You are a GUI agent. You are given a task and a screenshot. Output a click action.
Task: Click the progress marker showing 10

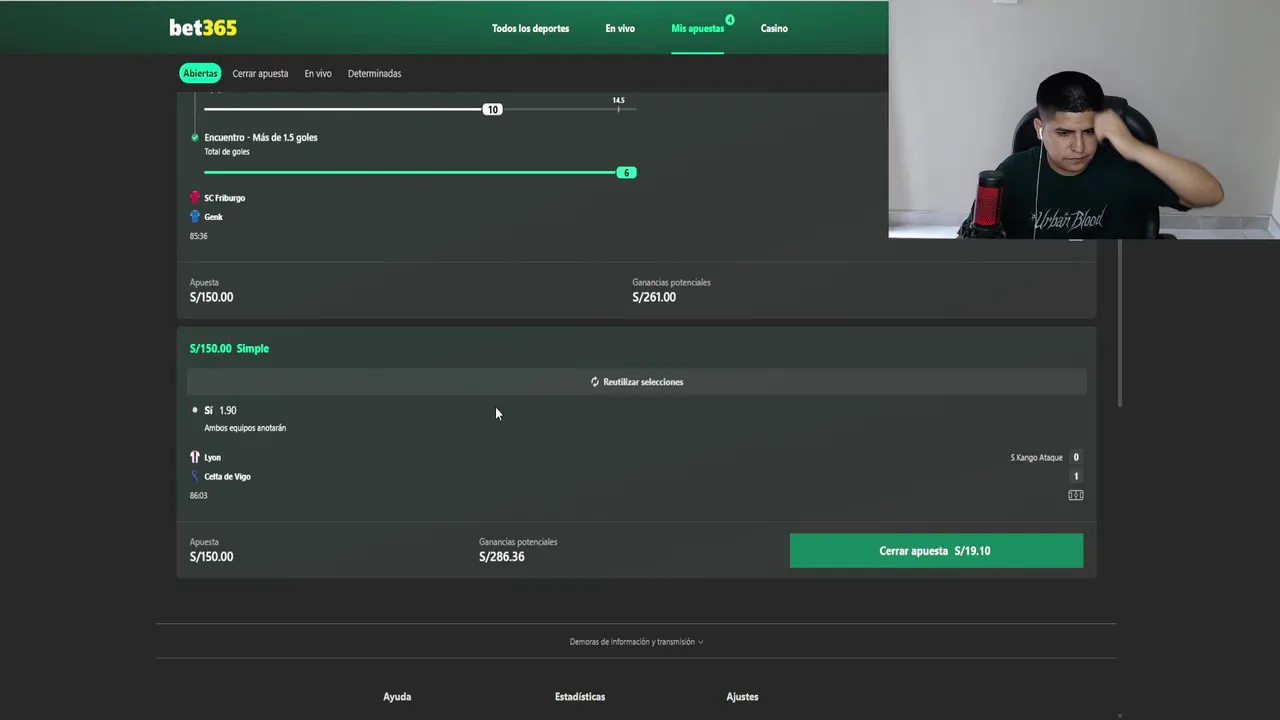(492, 109)
